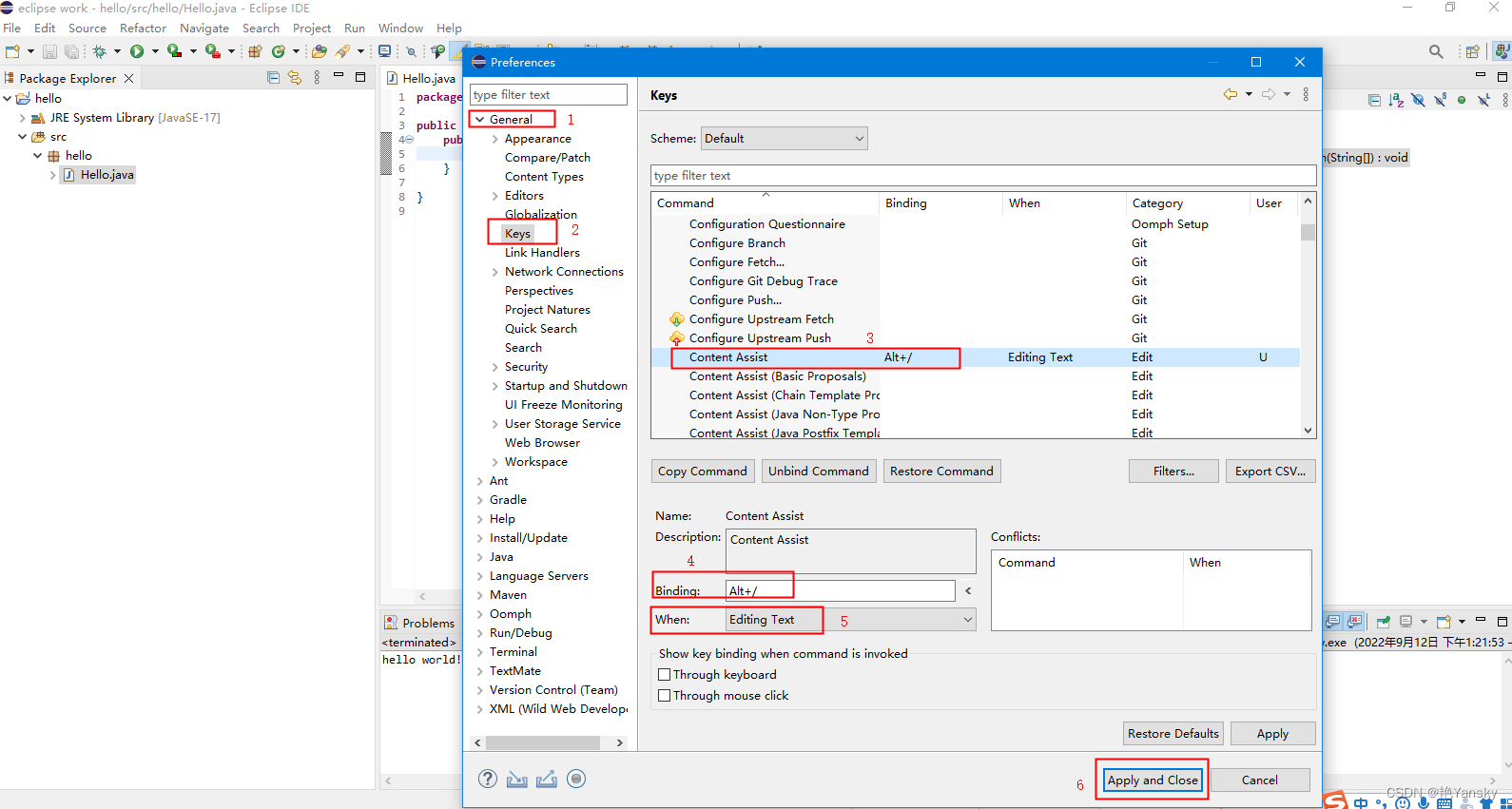The width and height of the screenshot is (1512, 809).
Task: Click the Unbind Command button
Action: (x=819, y=471)
